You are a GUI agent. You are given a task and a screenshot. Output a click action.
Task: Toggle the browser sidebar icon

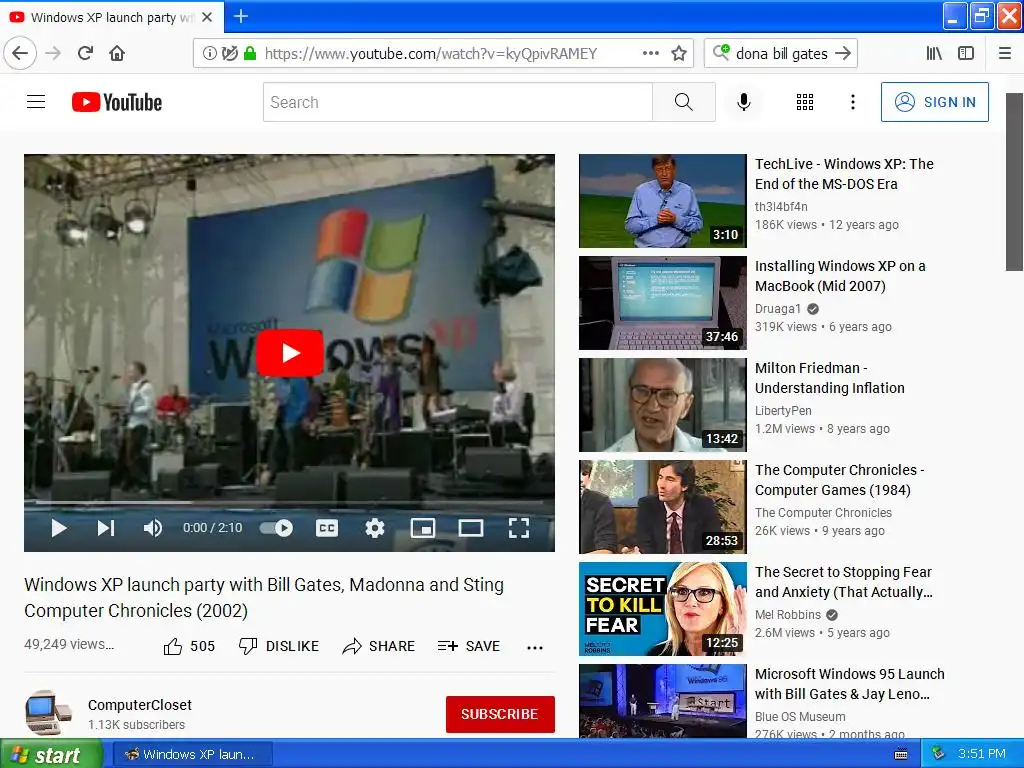pyautogui.click(x=966, y=53)
